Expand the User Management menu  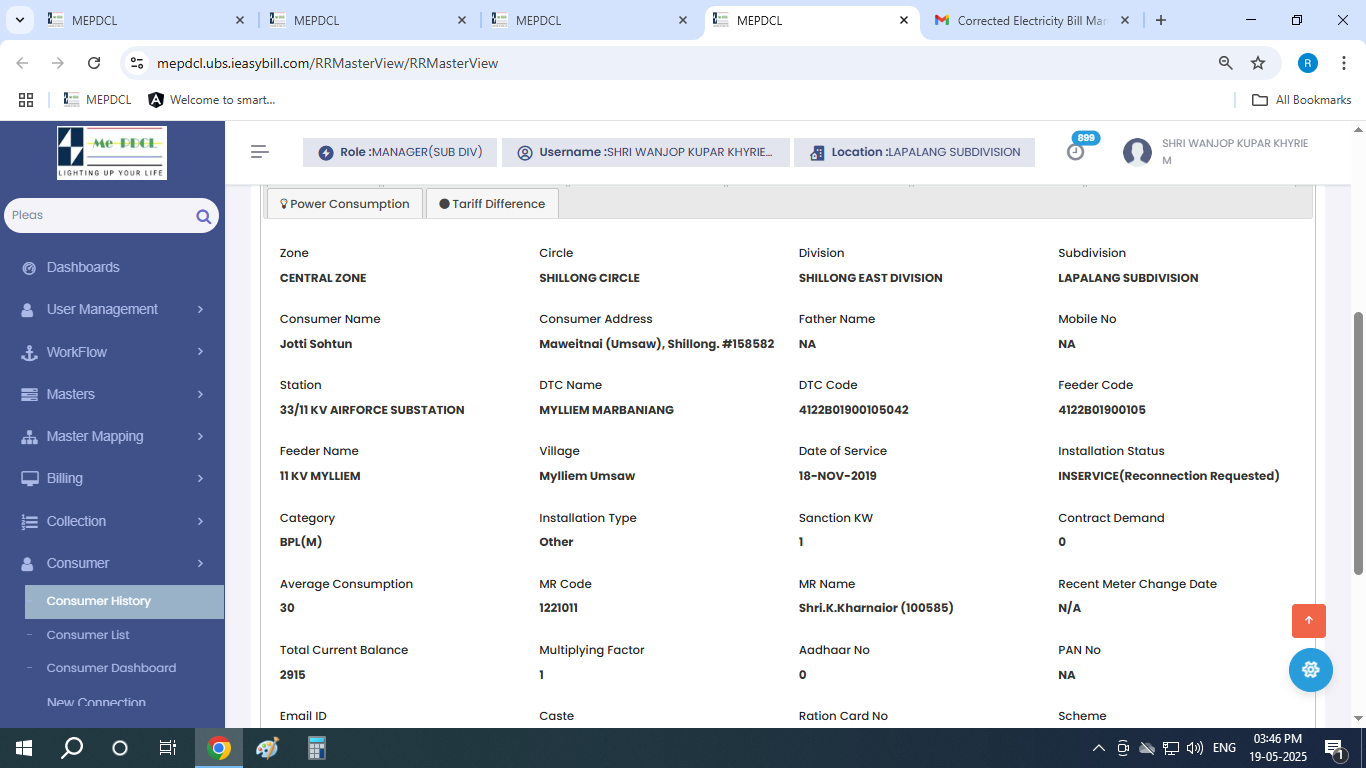pyautogui.click(x=112, y=310)
